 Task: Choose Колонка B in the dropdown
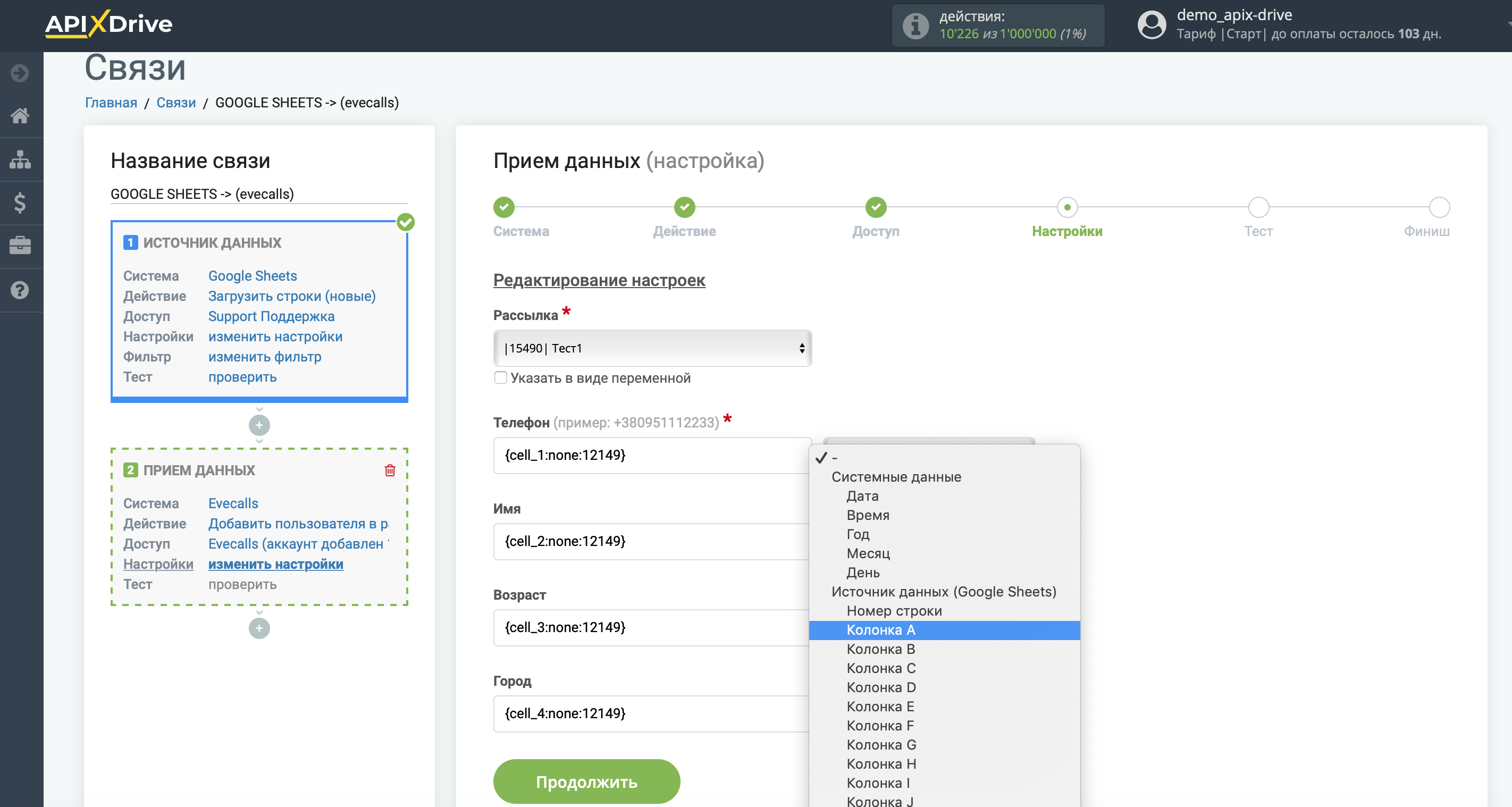click(x=944, y=649)
